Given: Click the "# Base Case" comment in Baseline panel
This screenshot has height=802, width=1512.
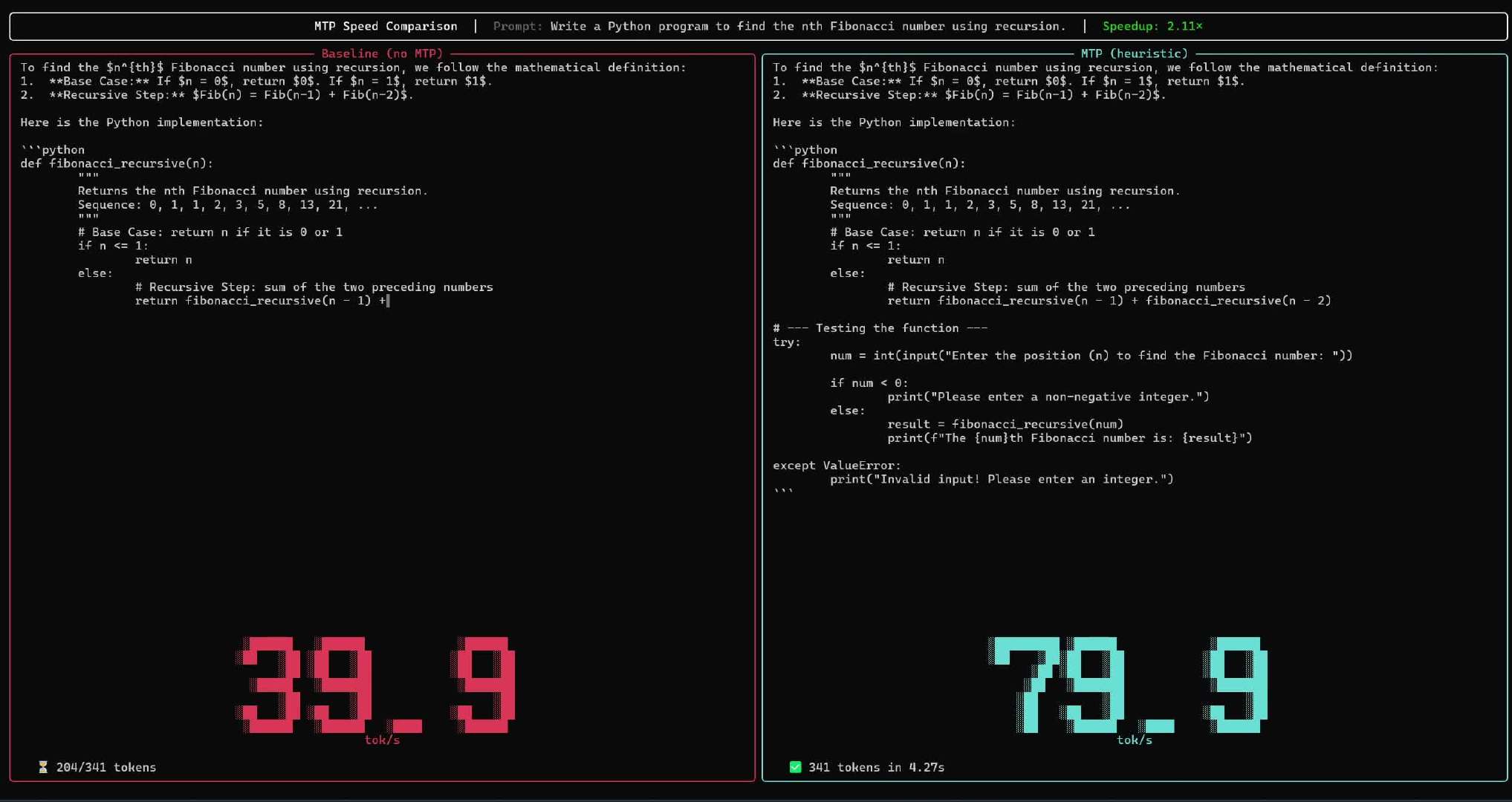Looking at the screenshot, I should (x=210, y=232).
